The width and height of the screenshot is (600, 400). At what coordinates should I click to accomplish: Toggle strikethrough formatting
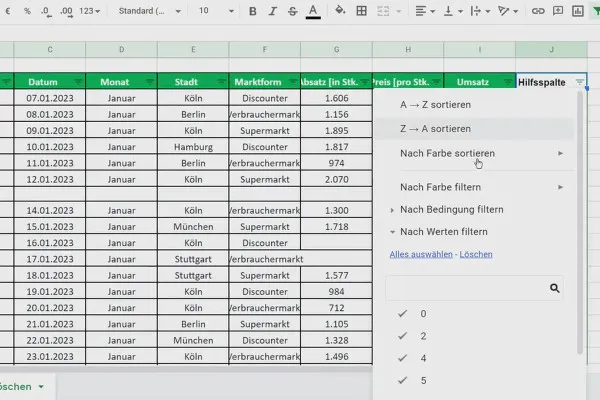pyautogui.click(x=293, y=11)
